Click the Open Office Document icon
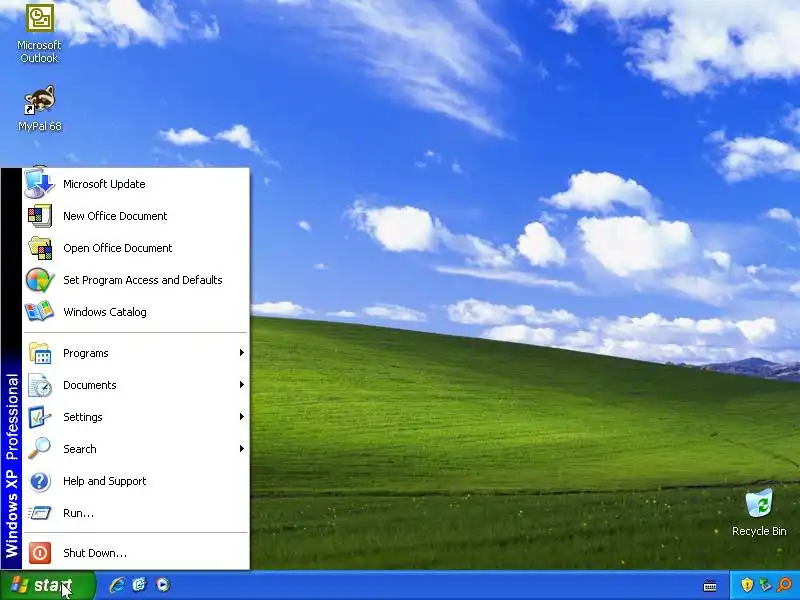Viewport: 800px width, 600px height. [39, 248]
